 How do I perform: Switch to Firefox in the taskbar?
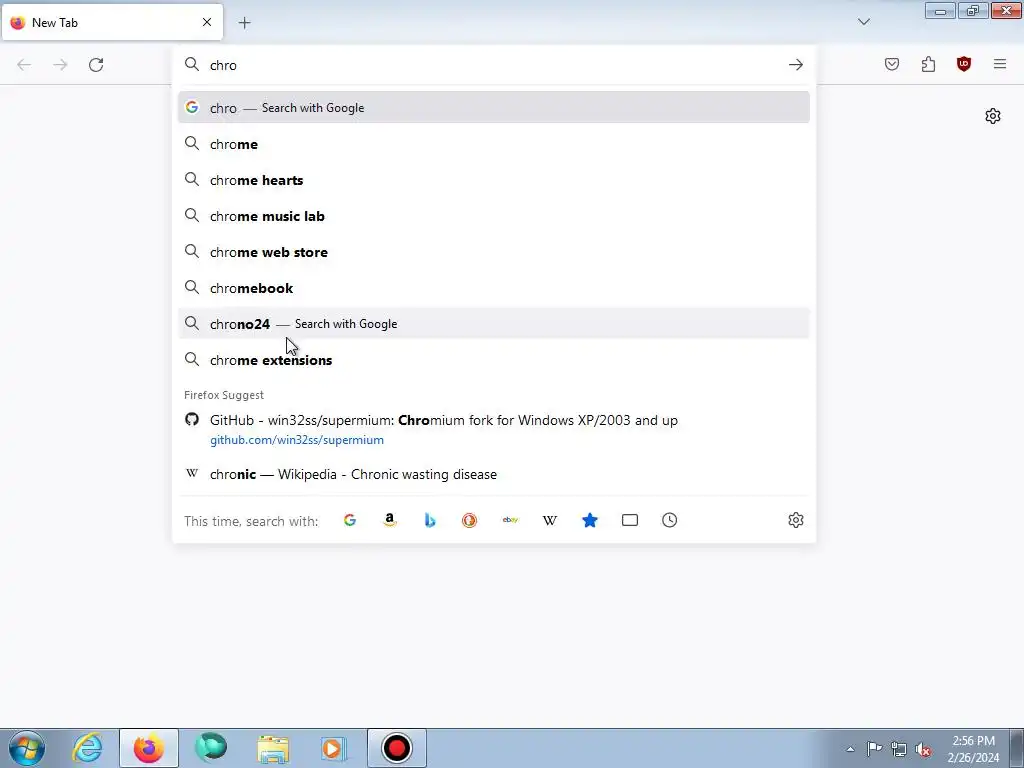149,748
